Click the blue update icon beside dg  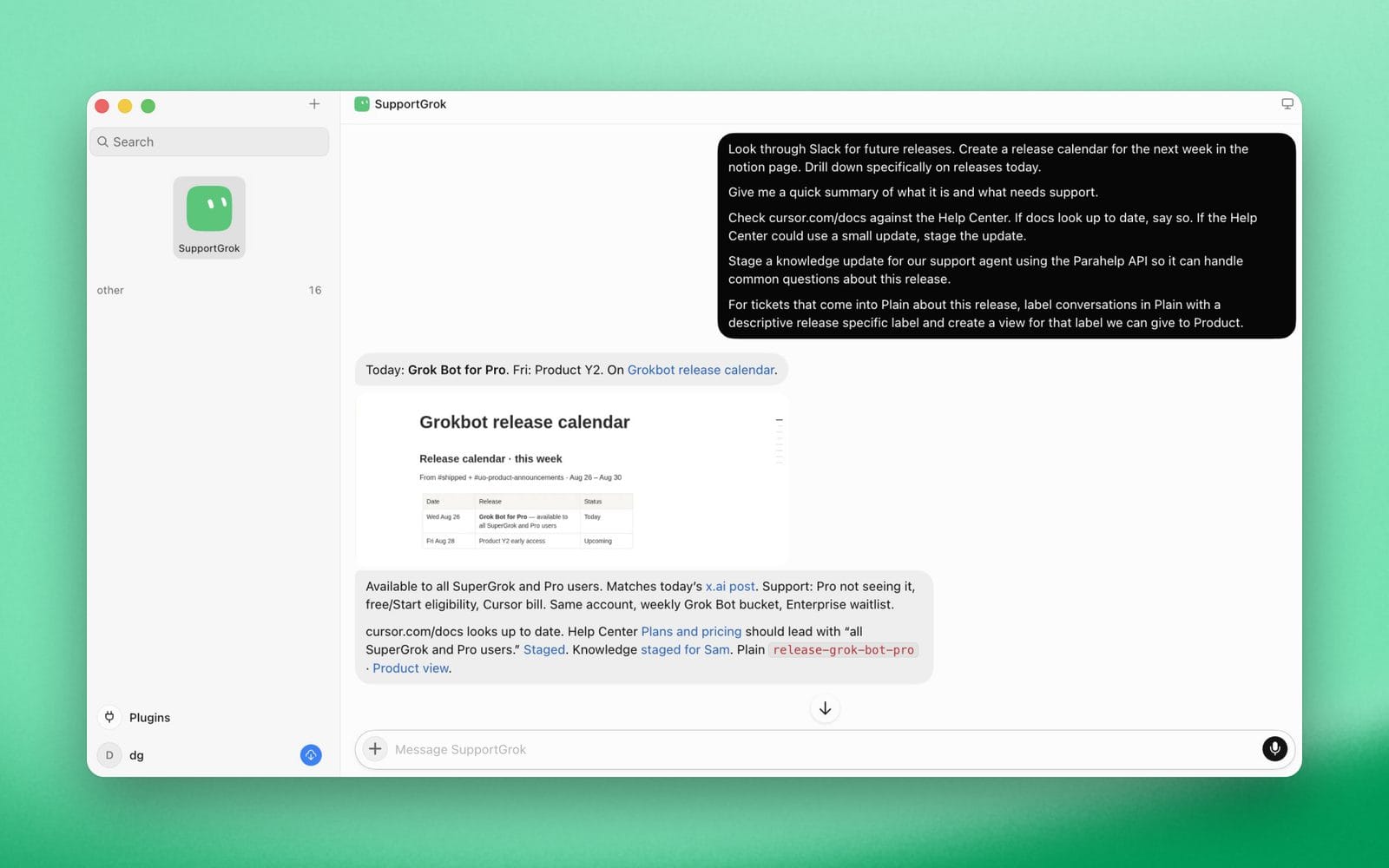pos(311,755)
